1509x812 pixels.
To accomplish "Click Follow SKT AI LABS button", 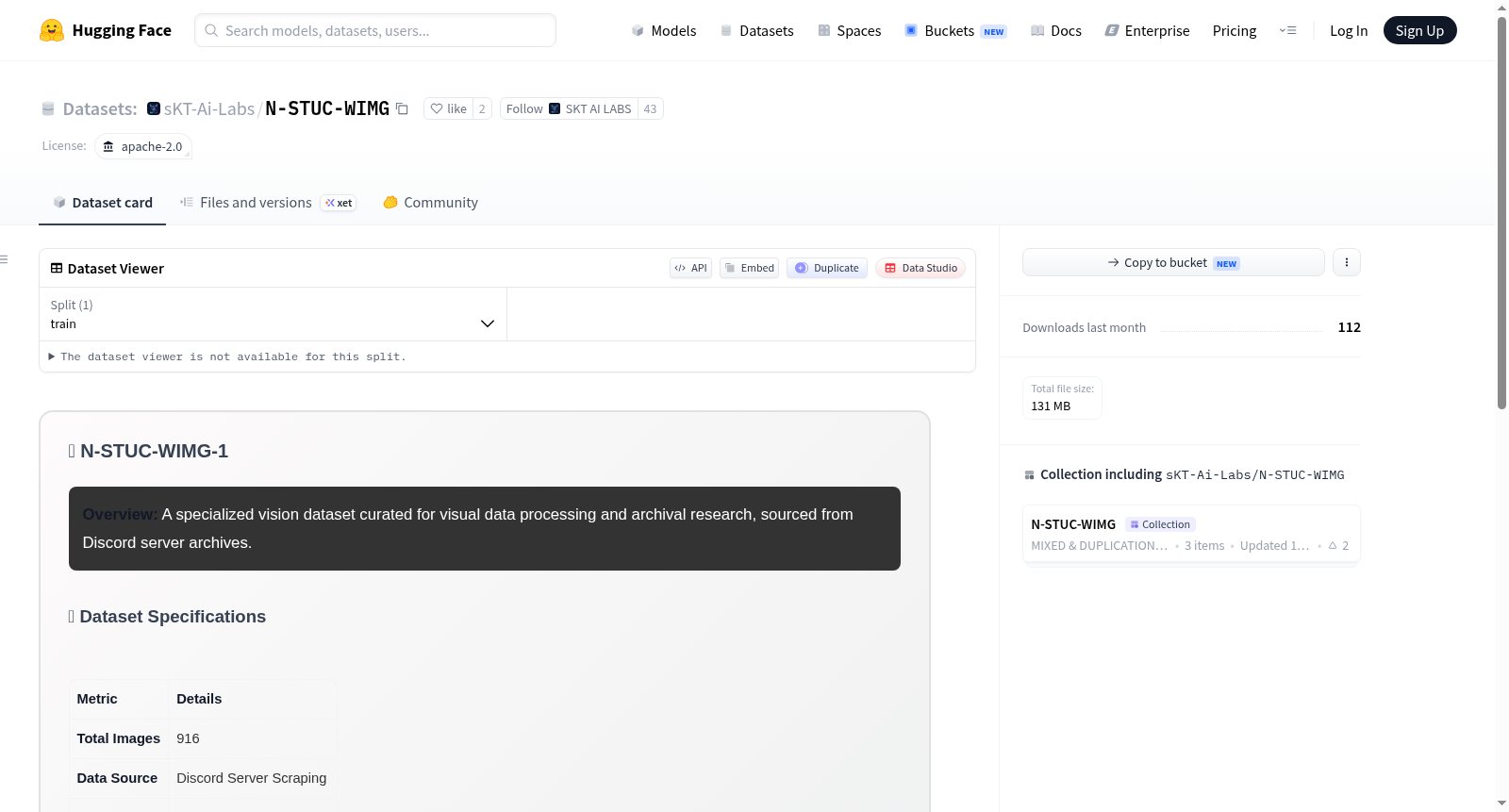I will click(569, 108).
